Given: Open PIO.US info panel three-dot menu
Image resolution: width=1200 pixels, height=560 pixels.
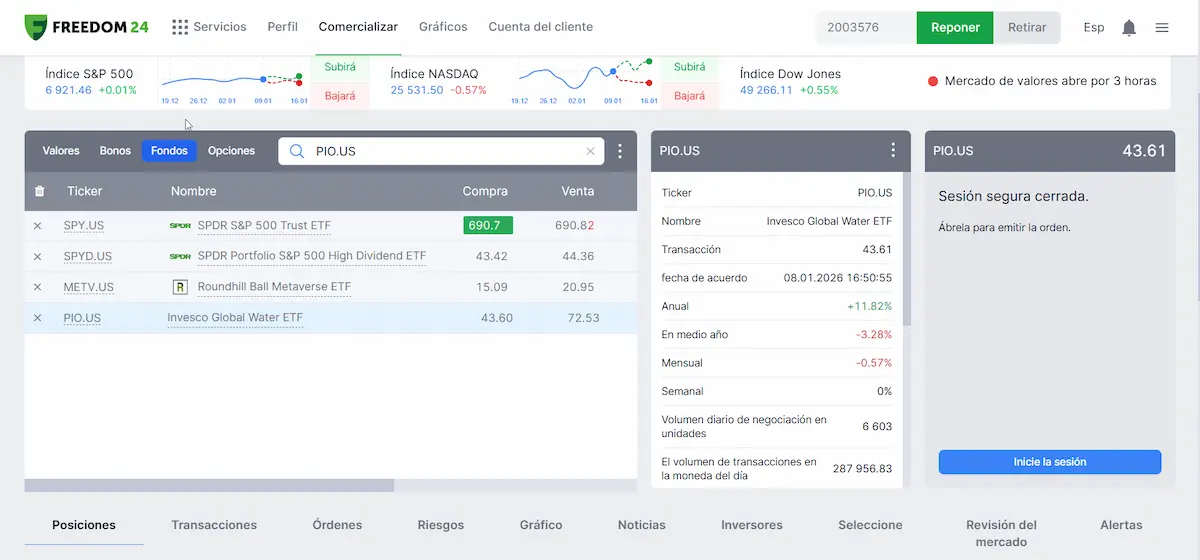Looking at the screenshot, I should click(893, 151).
